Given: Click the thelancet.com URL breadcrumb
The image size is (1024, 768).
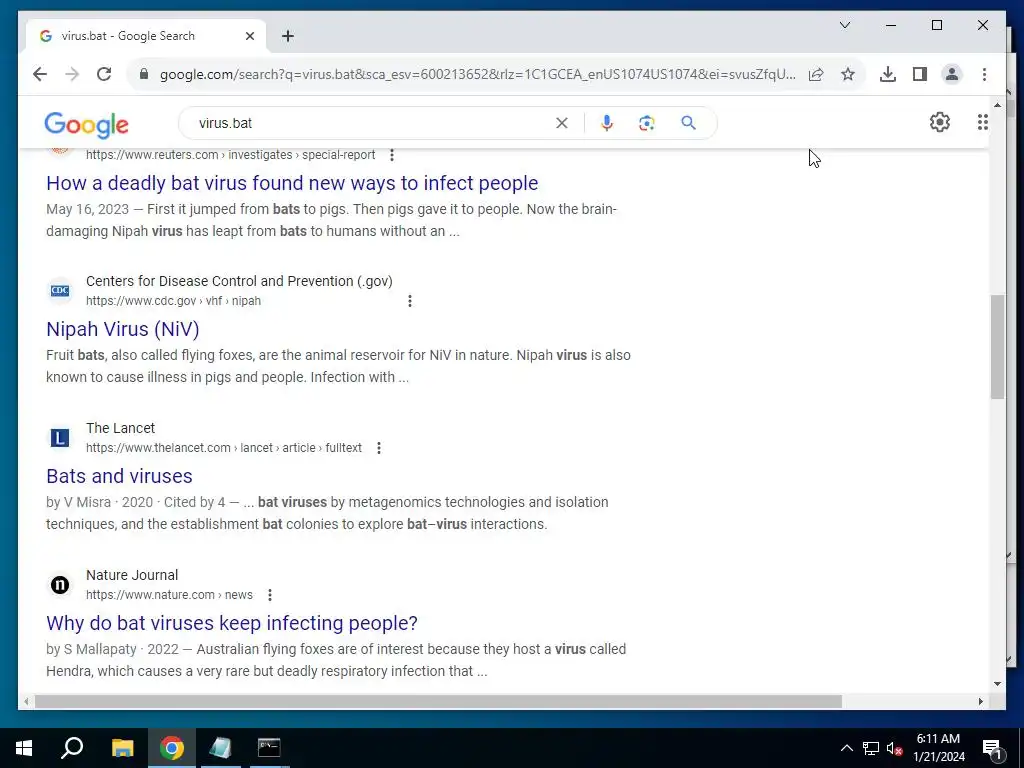Looking at the screenshot, I should (223, 448).
